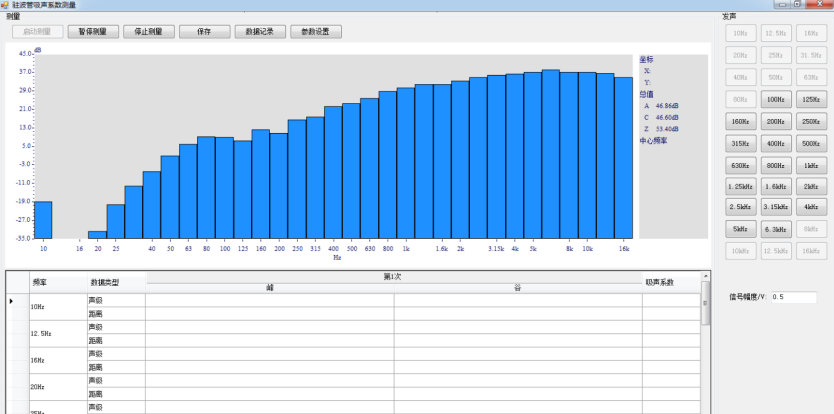The width and height of the screenshot is (834, 414).
Task: Select the 1kHz frequency button
Action: tap(811, 165)
